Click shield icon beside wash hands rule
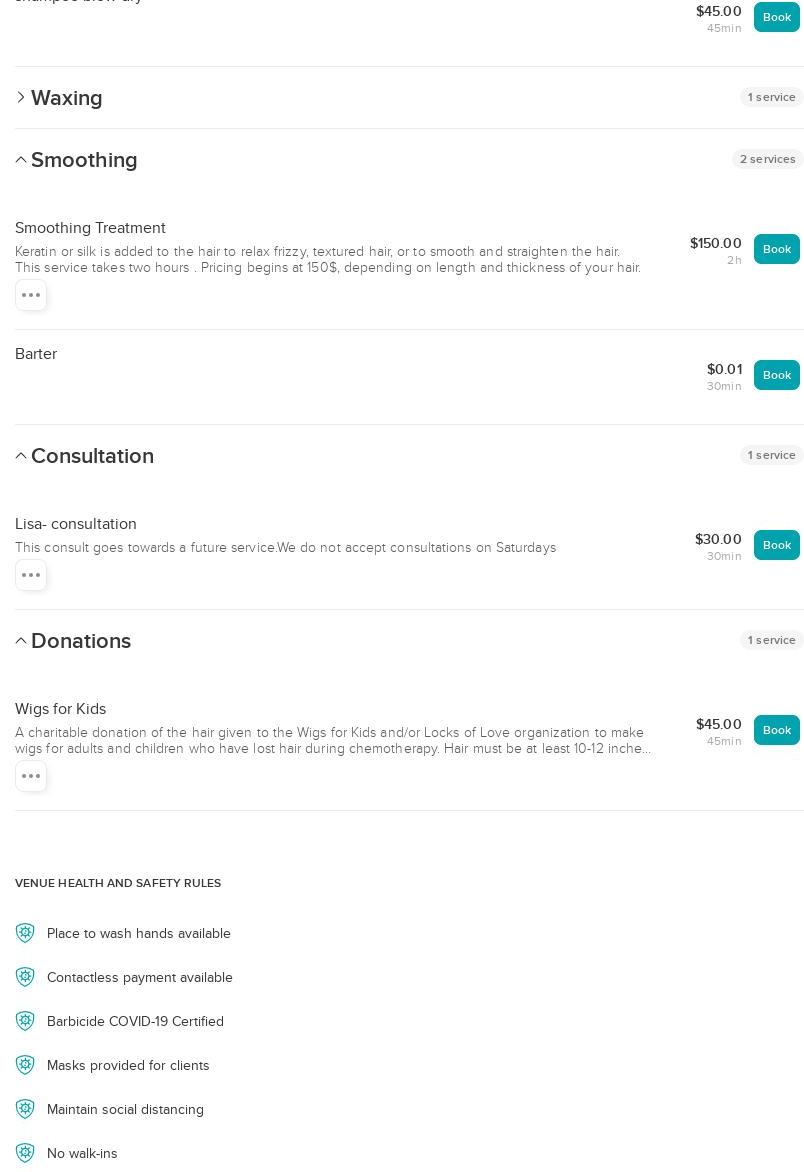 25,933
